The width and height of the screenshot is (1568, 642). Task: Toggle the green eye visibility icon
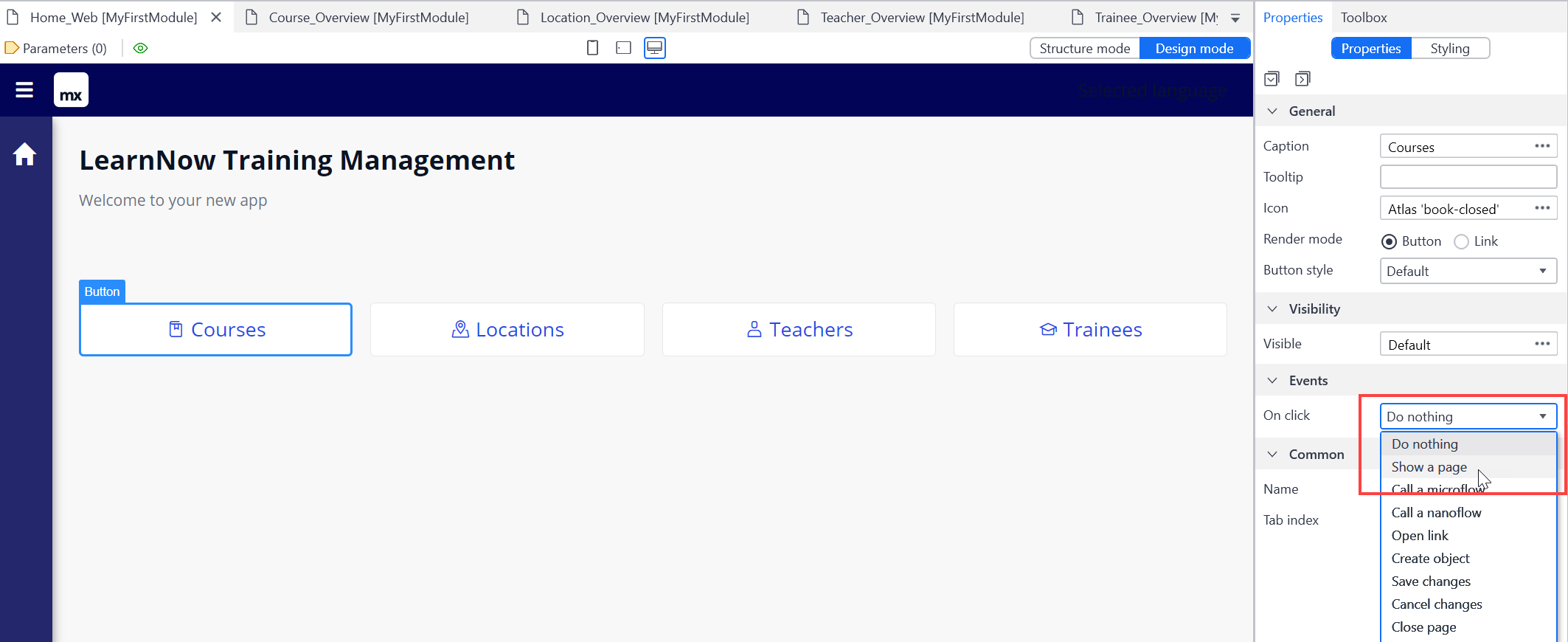click(x=140, y=48)
